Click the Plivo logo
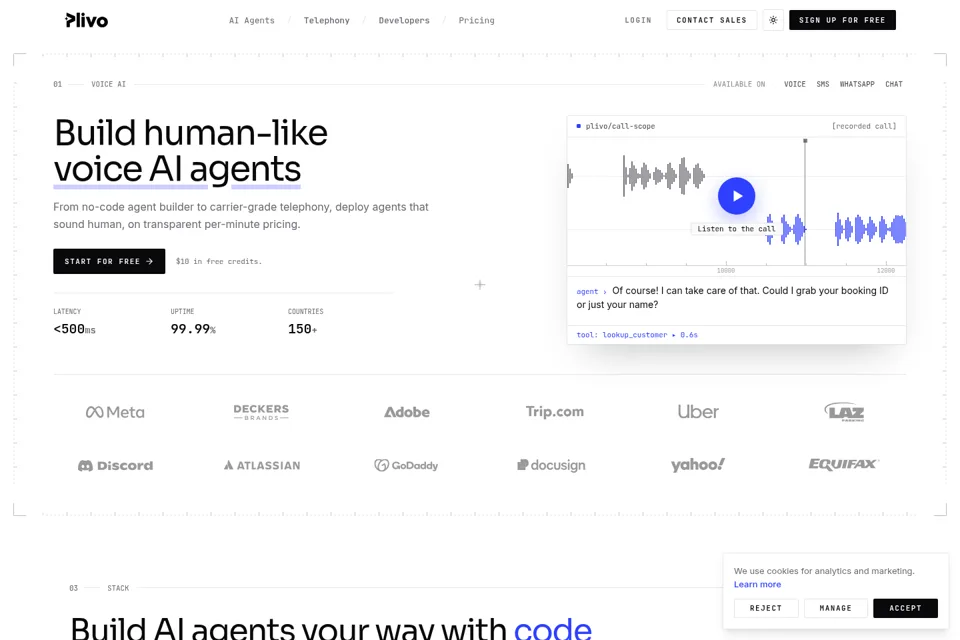 tap(86, 20)
